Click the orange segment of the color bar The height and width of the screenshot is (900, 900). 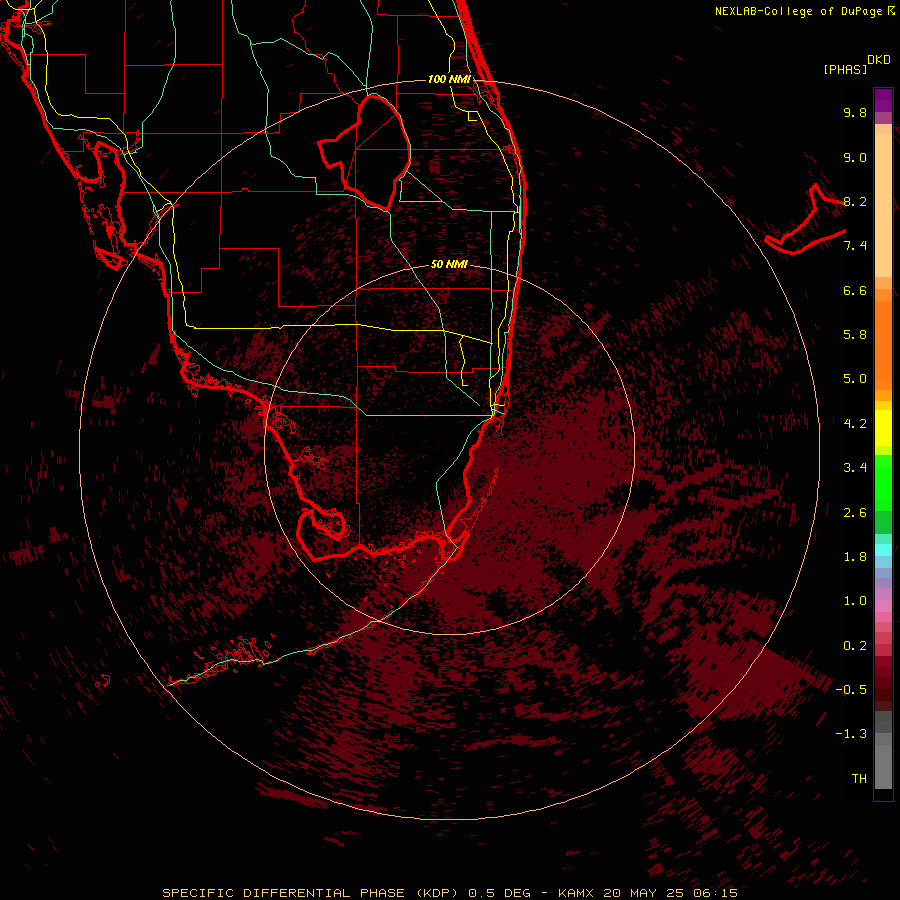tap(883, 344)
